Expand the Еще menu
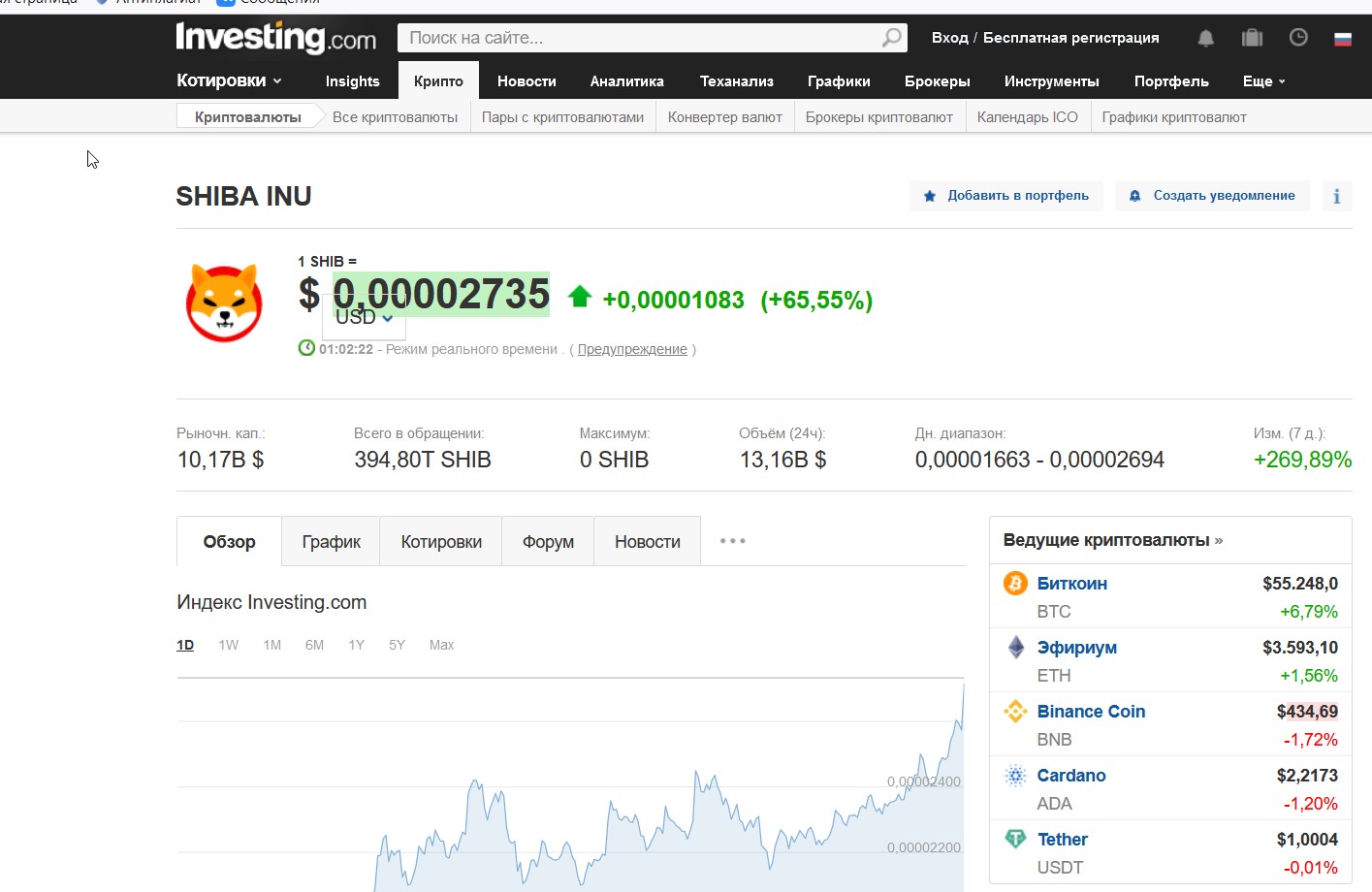This screenshot has height=892, width=1372. (x=1263, y=81)
